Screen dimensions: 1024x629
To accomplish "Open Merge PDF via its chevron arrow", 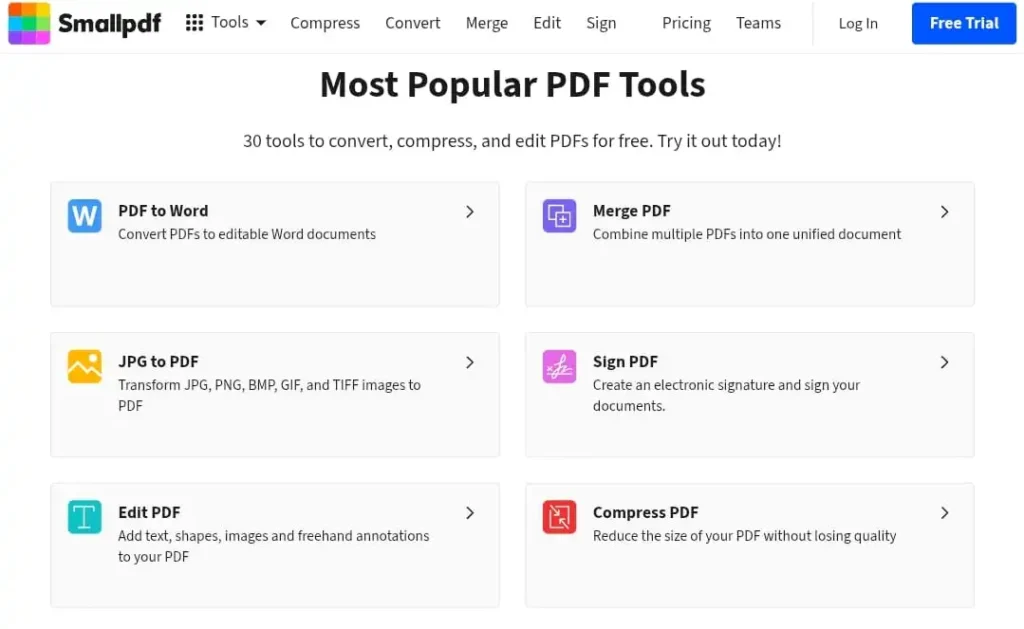I will click(944, 212).
